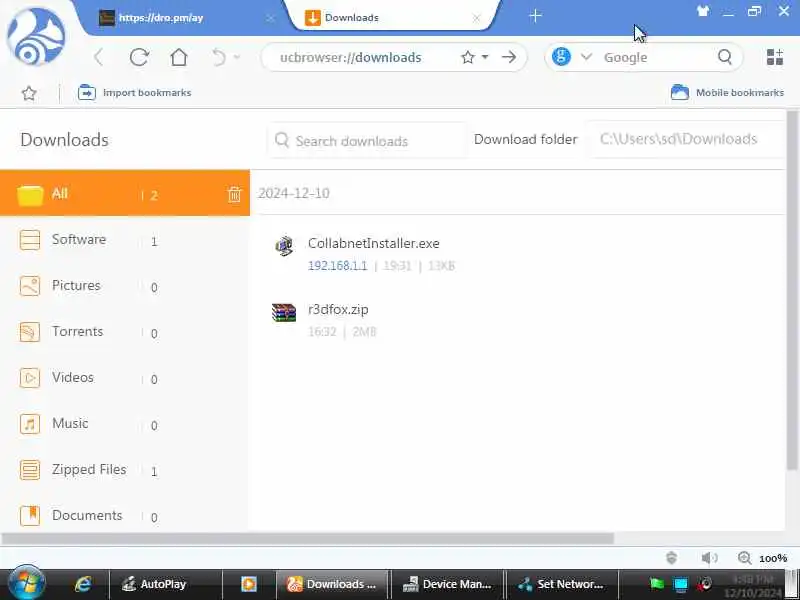Click the CollabnetInstaller.exe file icon
This screenshot has height=600, width=800.
pyautogui.click(x=284, y=246)
